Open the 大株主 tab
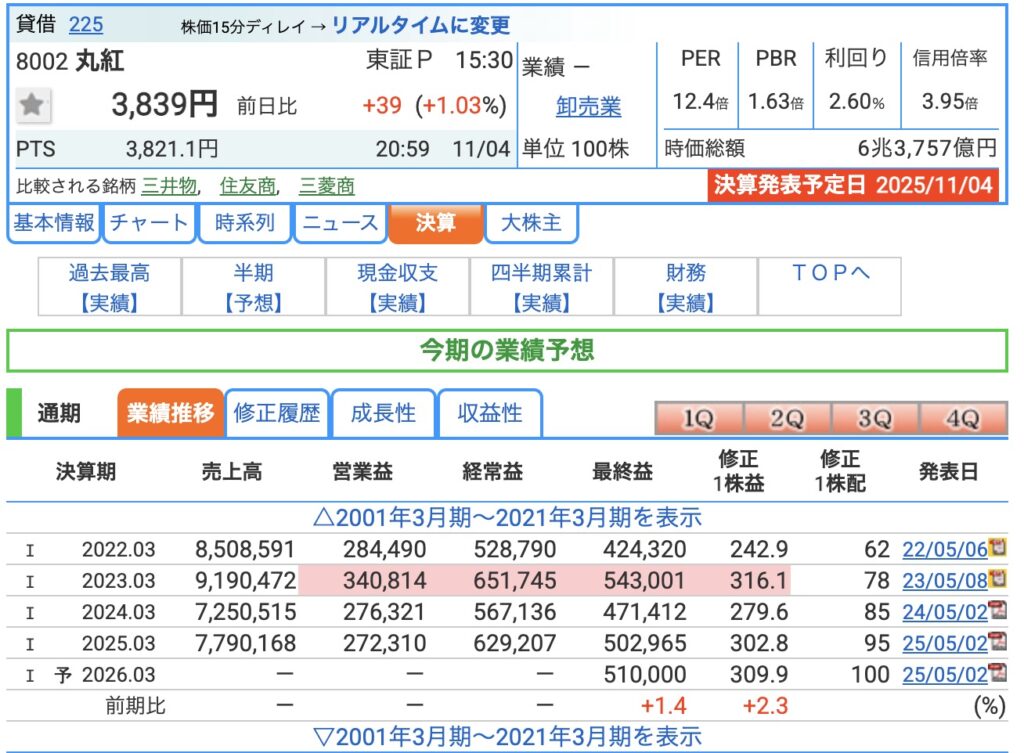The height and width of the screenshot is (753, 1024). pyautogui.click(x=530, y=223)
